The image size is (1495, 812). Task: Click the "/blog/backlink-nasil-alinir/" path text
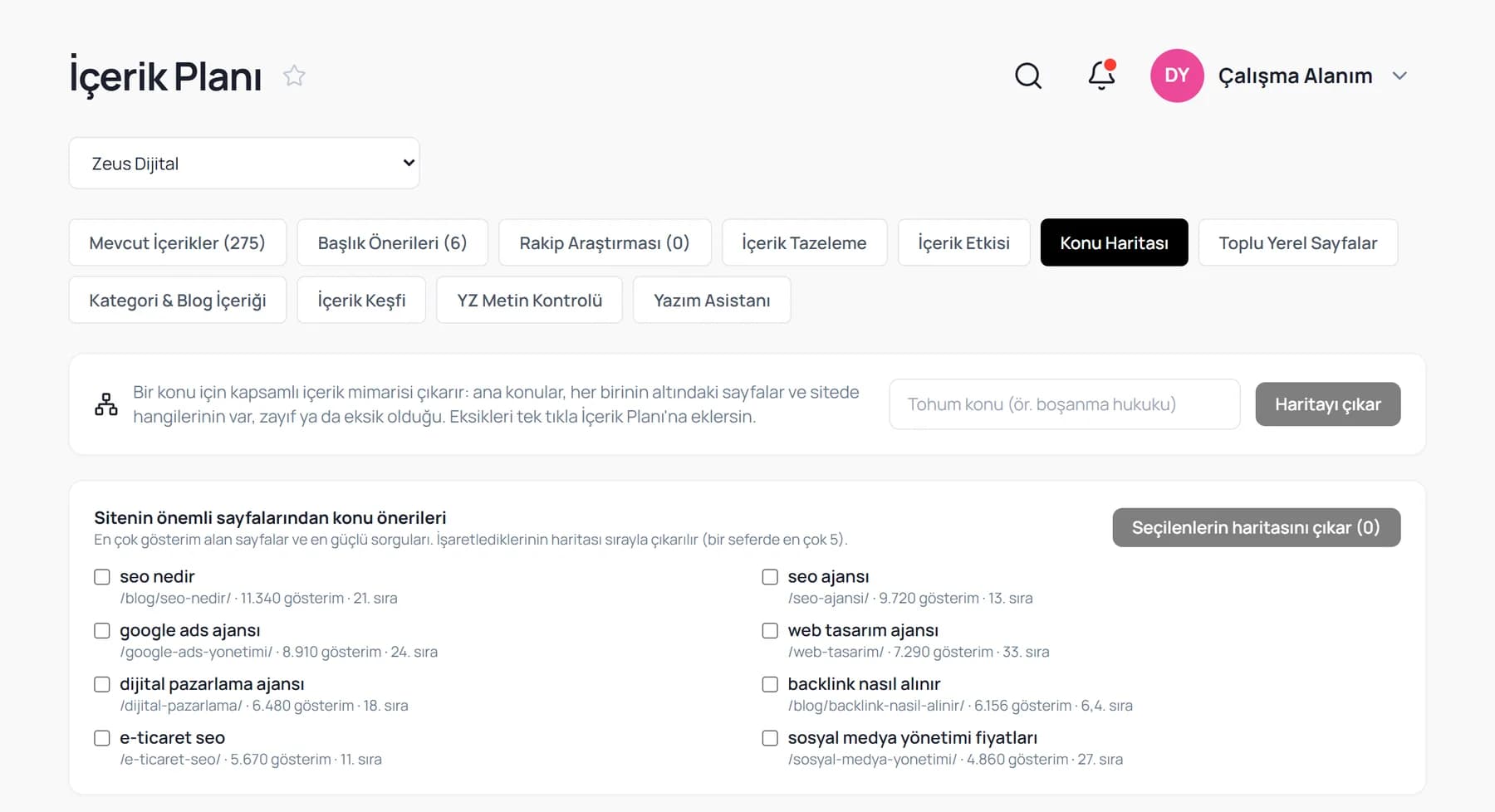pos(876,706)
